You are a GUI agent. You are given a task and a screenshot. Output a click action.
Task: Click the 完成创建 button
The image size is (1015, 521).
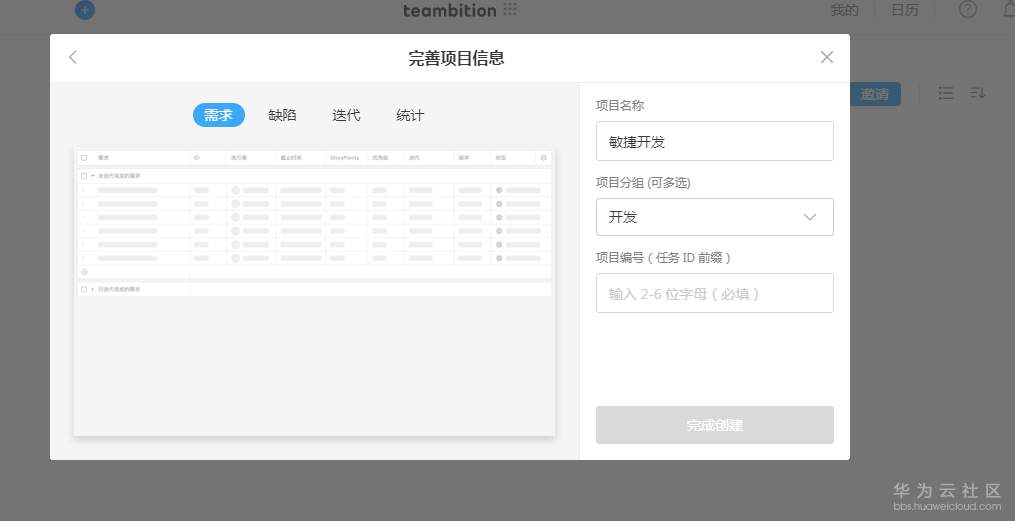pyautogui.click(x=715, y=425)
